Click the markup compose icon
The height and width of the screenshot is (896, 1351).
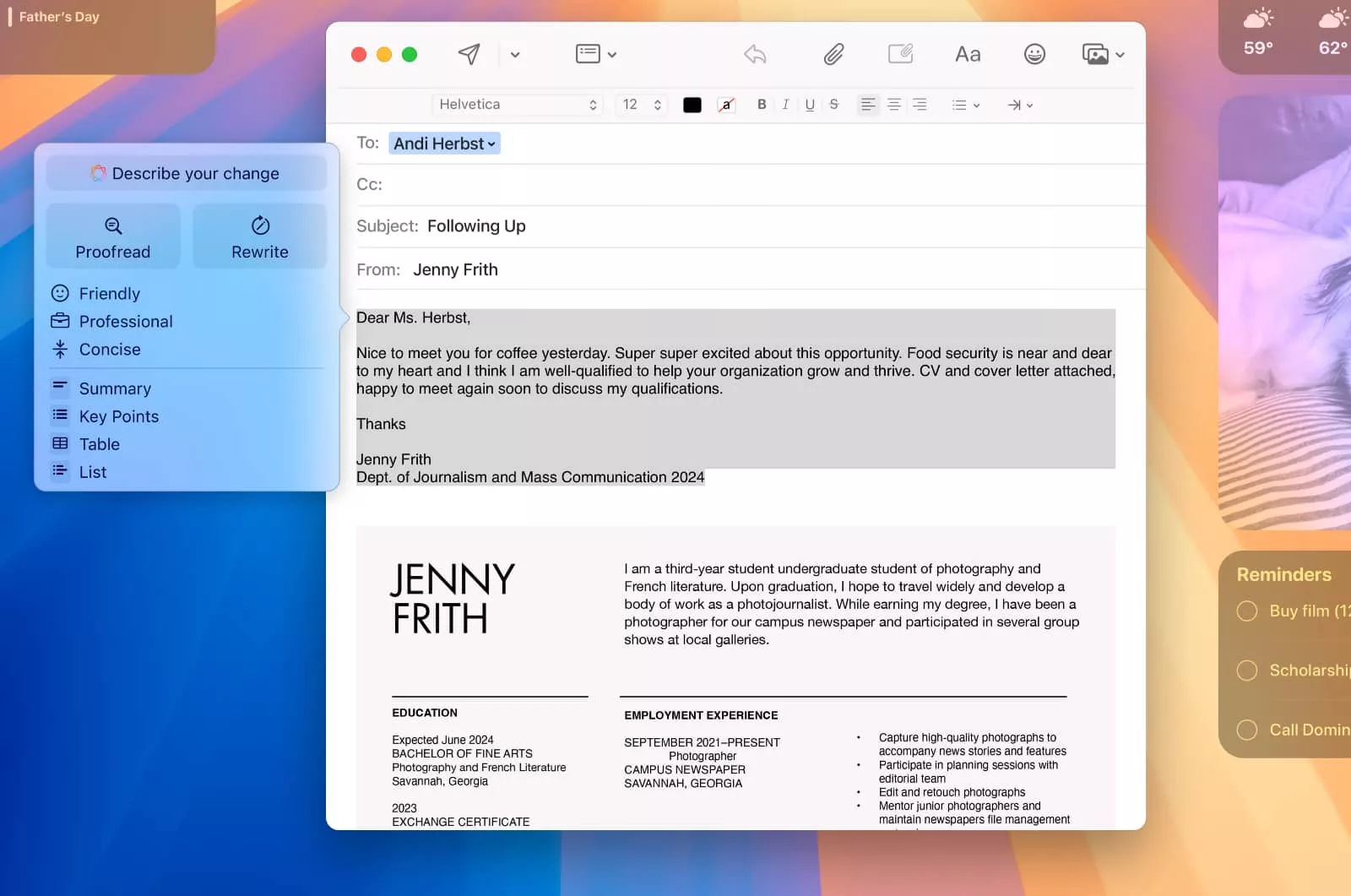[x=900, y=55]
